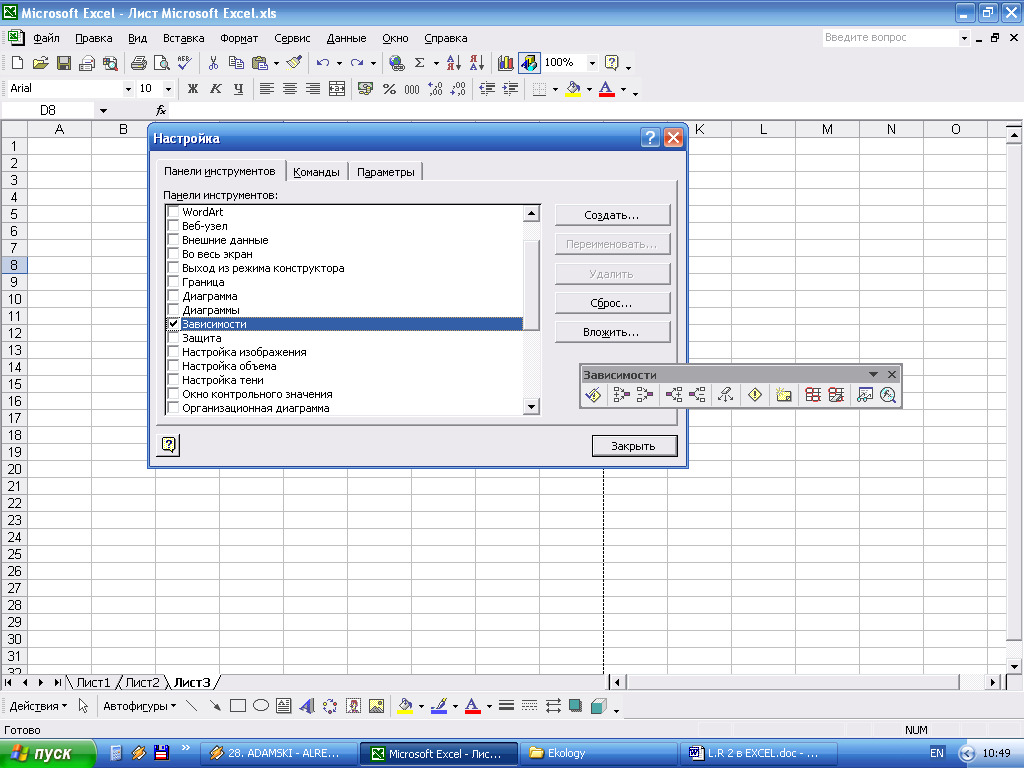Click Circle Invalid Data icon
The image size is (1024, 768).
click(812, 395)
